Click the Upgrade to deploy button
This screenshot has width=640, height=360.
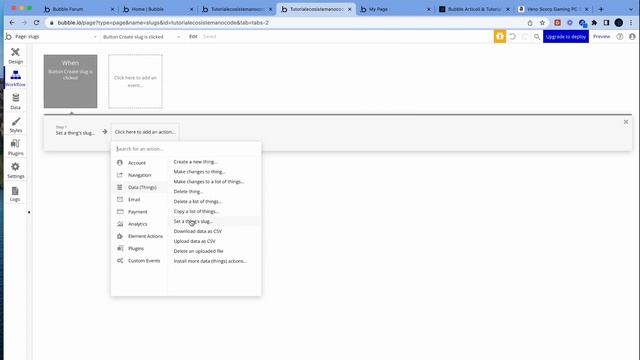(566, 36)
